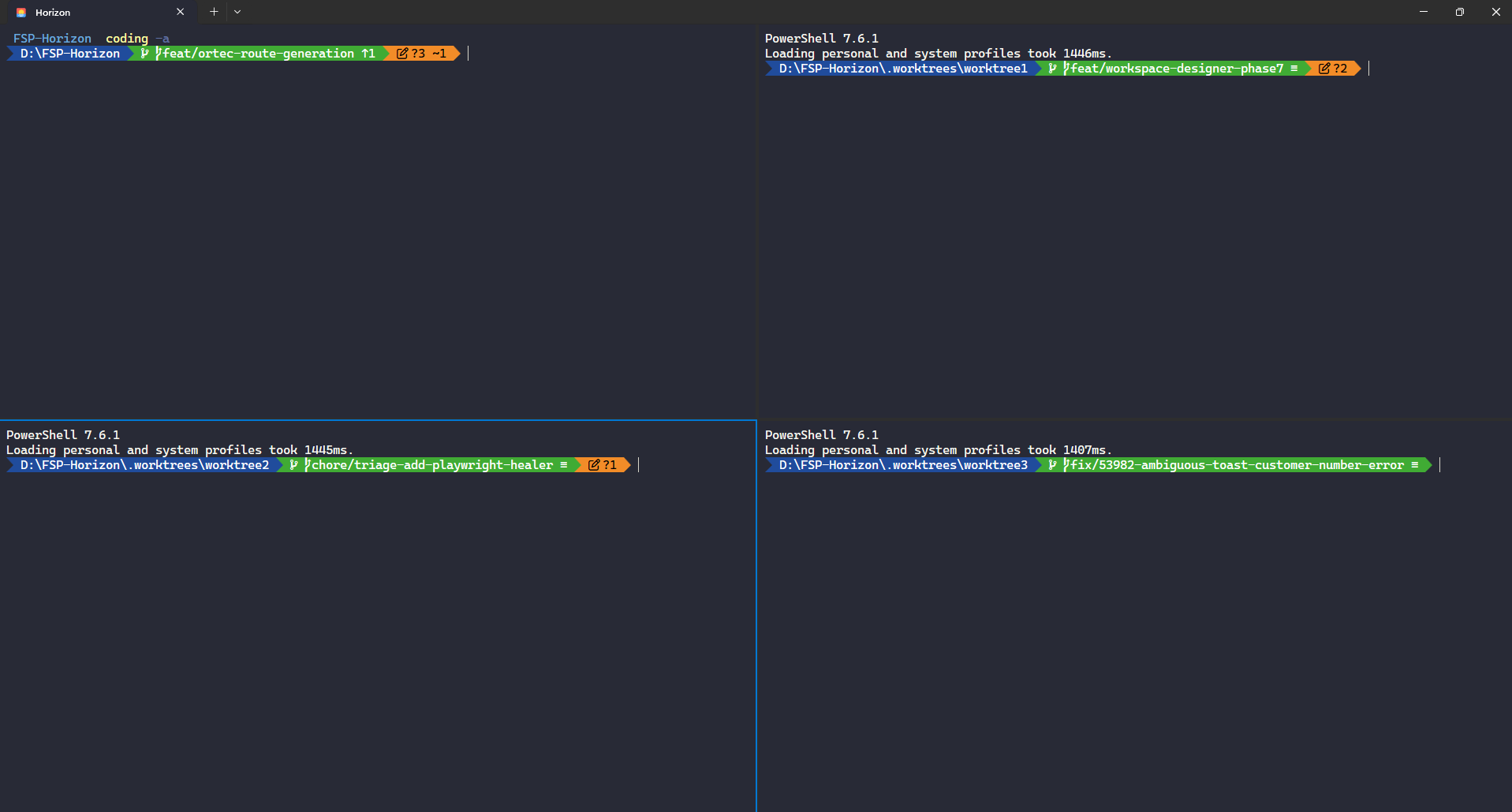Click the cursor line after the ?1 prompt
The height and width of the screenshot is (812, 1512).
638,465
